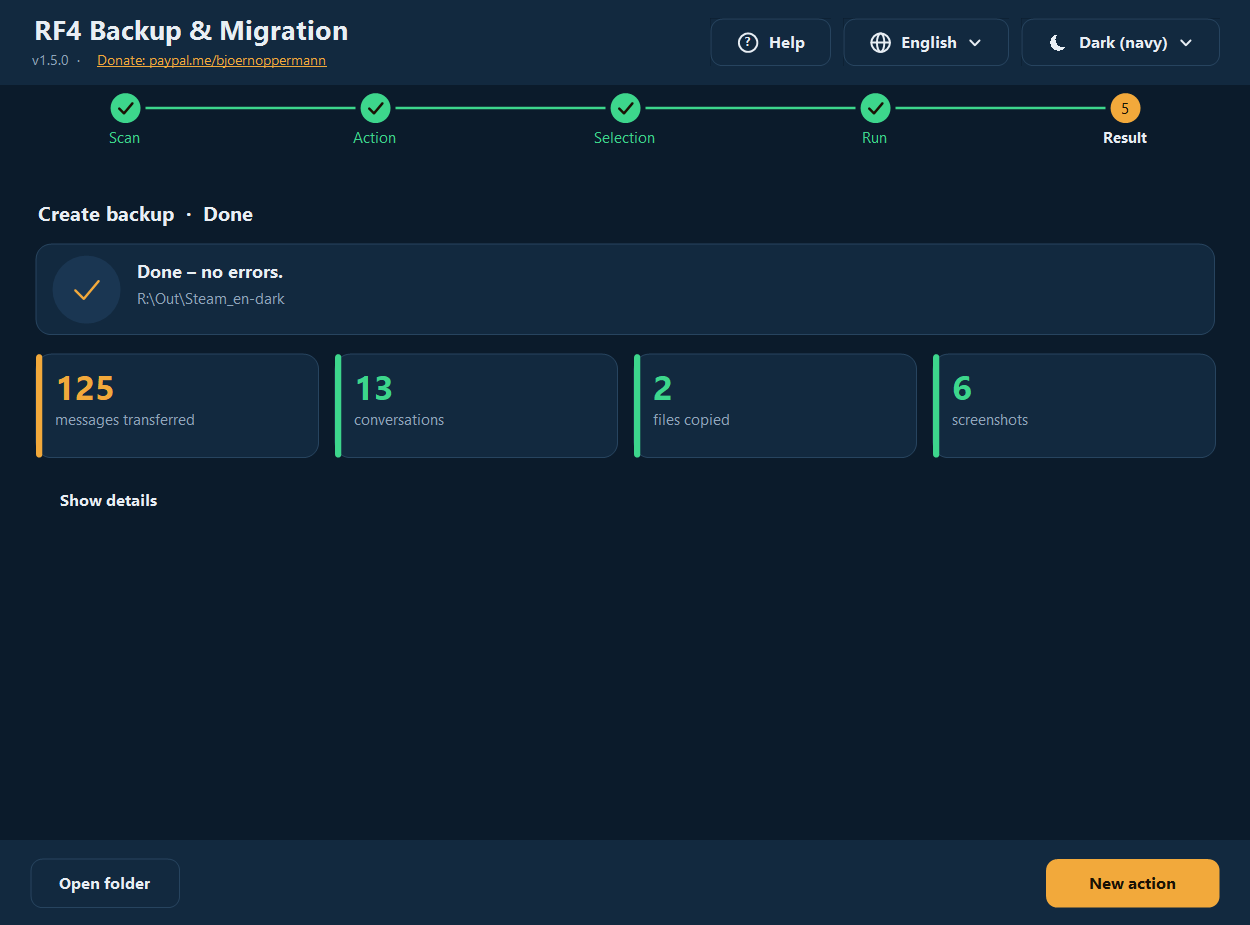Click the 13 conversations card

tap(476, 405)
